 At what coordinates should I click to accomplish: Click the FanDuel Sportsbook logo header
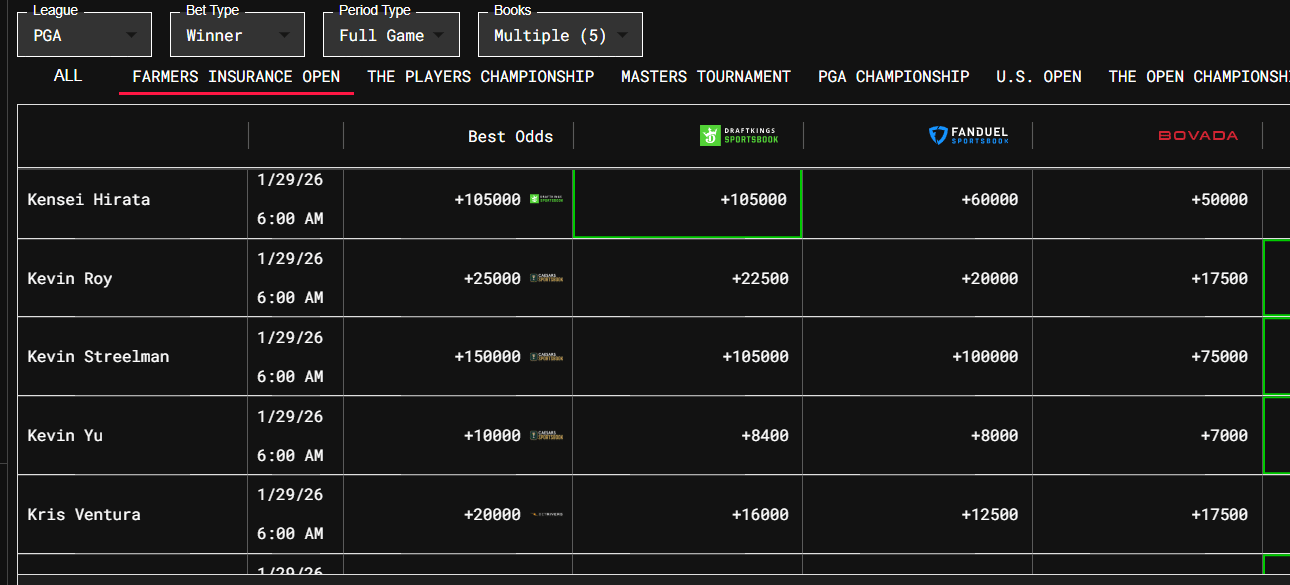click(968, 135)
